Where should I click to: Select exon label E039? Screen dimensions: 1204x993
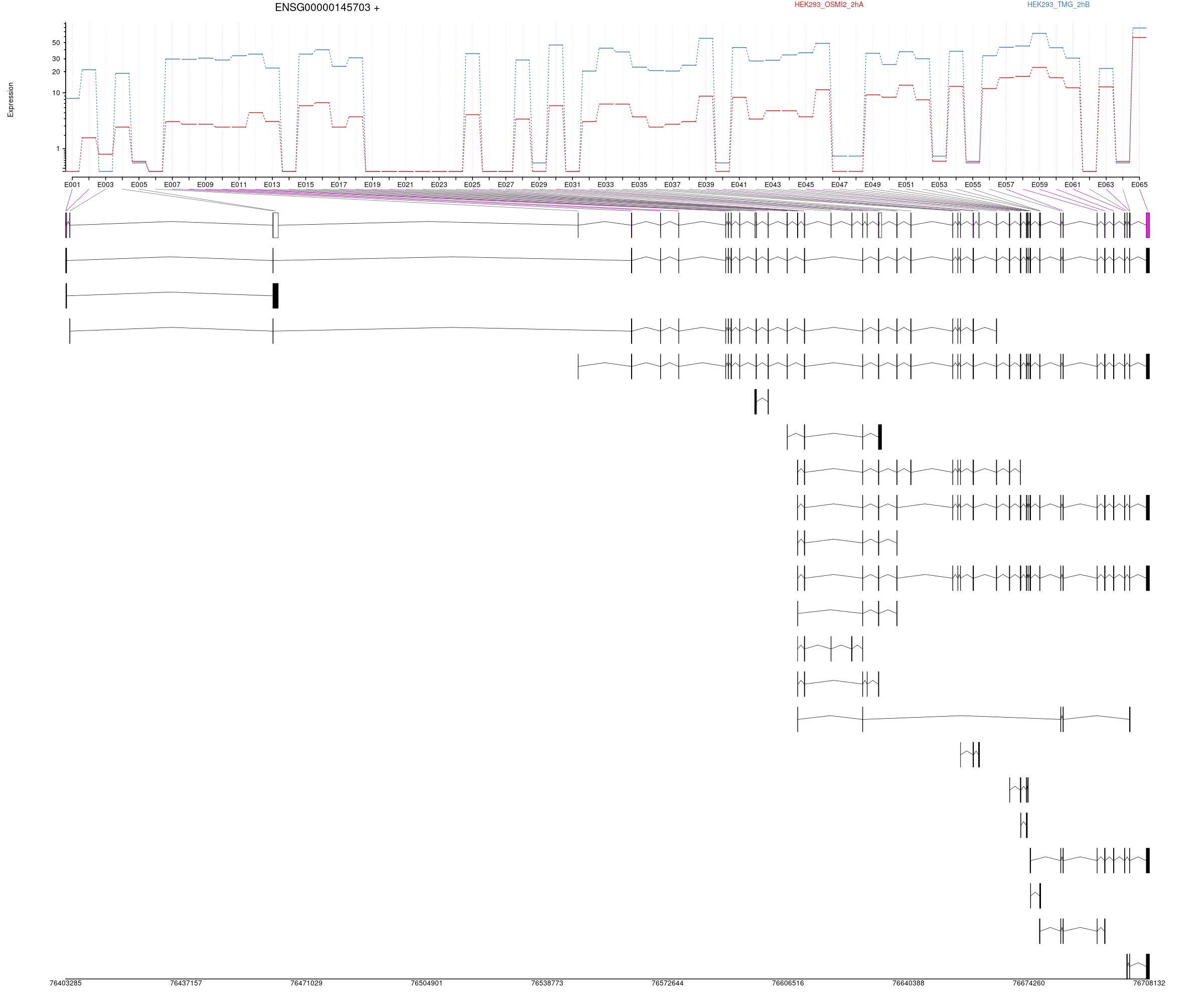(705, 185)
